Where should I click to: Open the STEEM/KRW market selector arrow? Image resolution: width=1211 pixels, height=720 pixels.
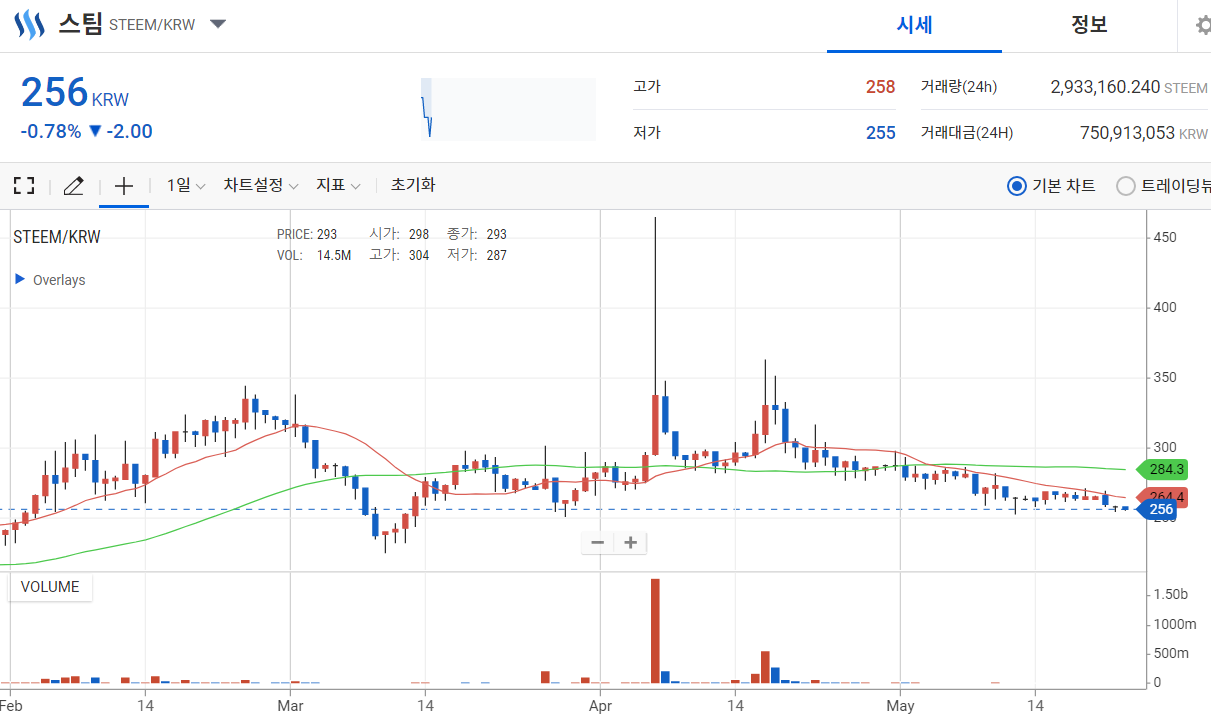(x=218, y=24)
